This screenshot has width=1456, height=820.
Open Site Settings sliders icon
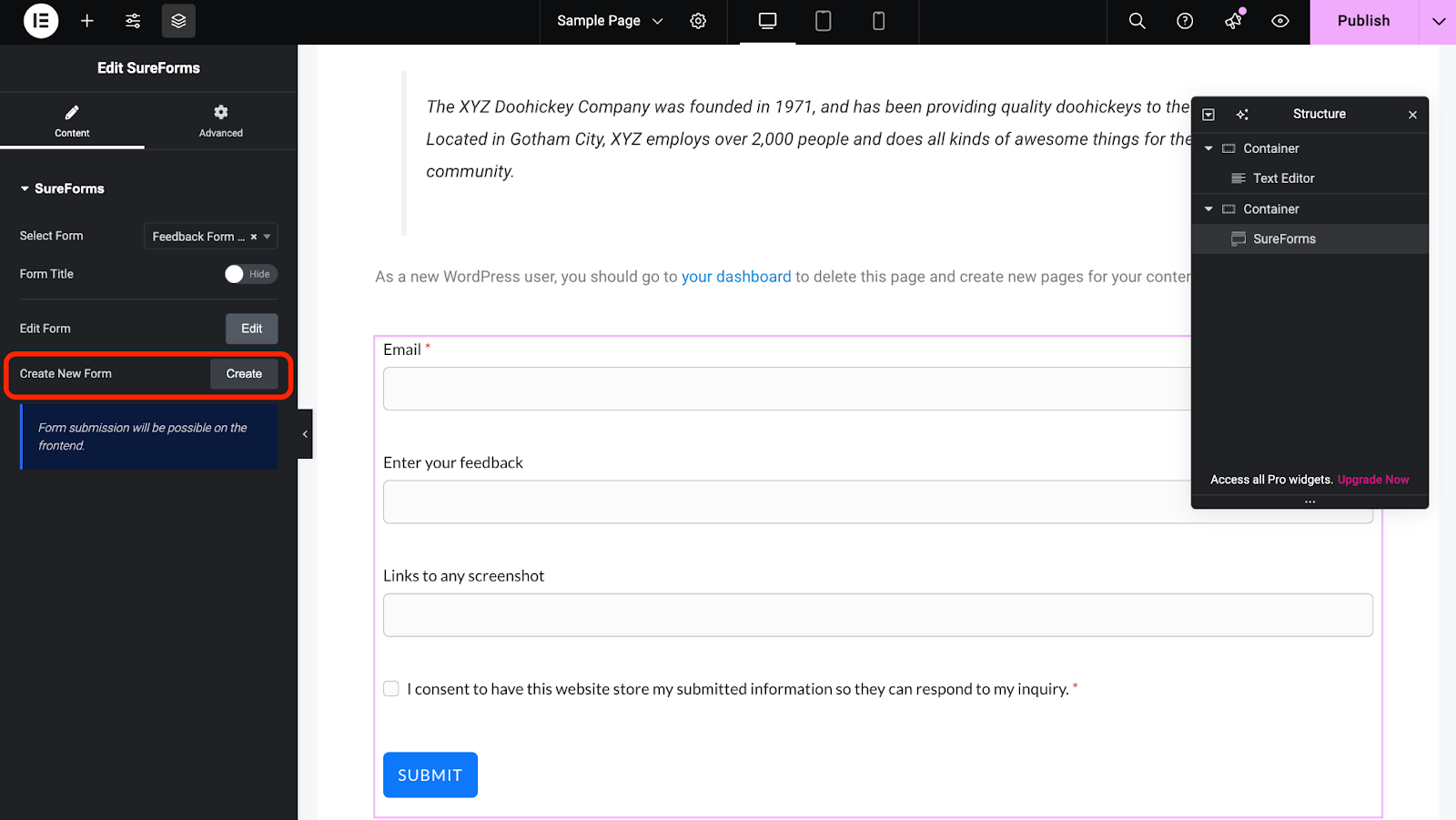pos(133,21)
